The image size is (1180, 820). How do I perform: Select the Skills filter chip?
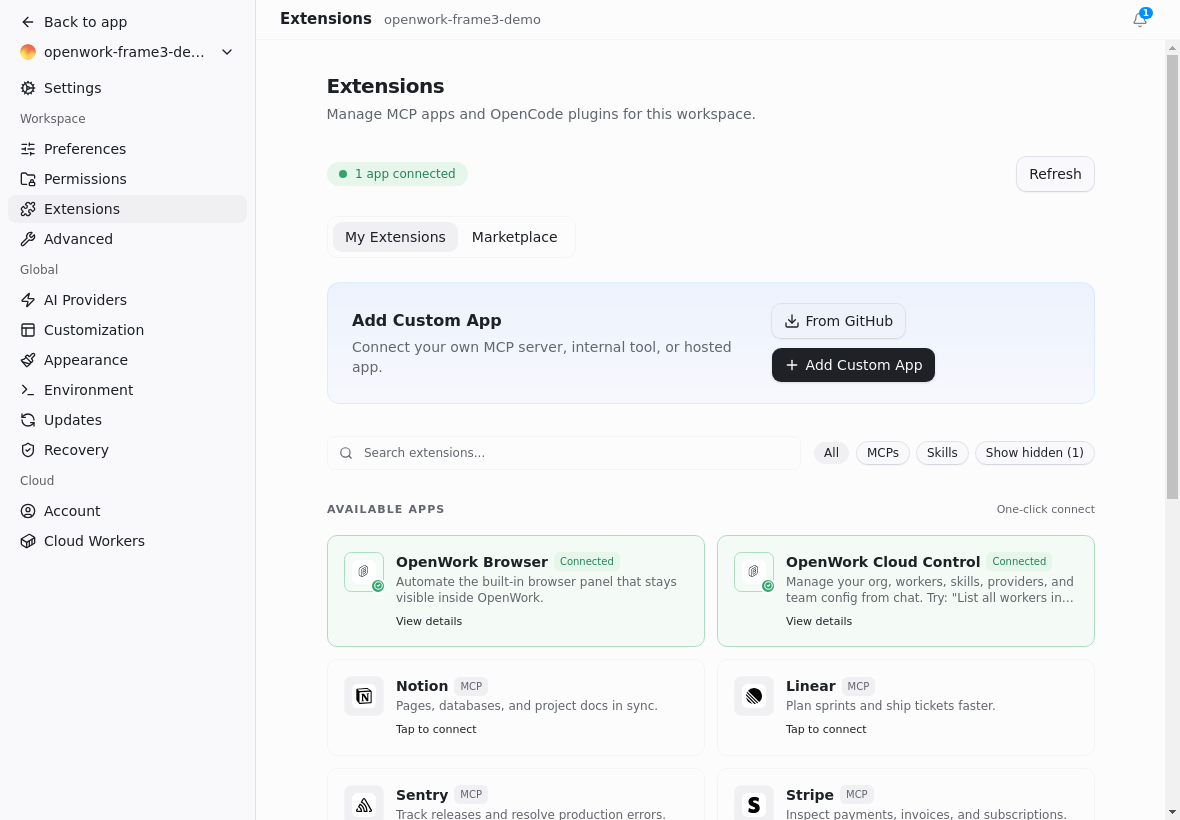pyautogui.click(x=942, y=453)
